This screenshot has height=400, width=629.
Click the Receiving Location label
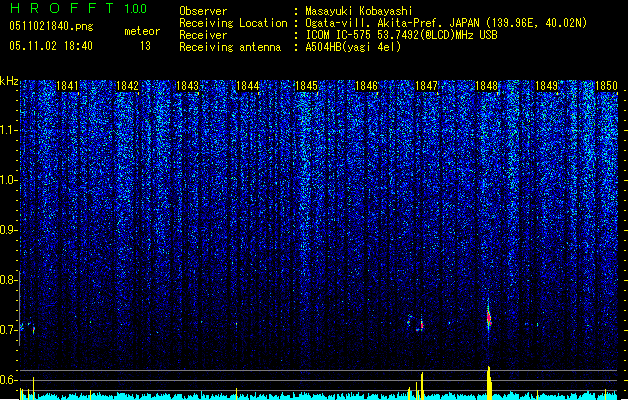pyautogui.click(x=233, y=23)
